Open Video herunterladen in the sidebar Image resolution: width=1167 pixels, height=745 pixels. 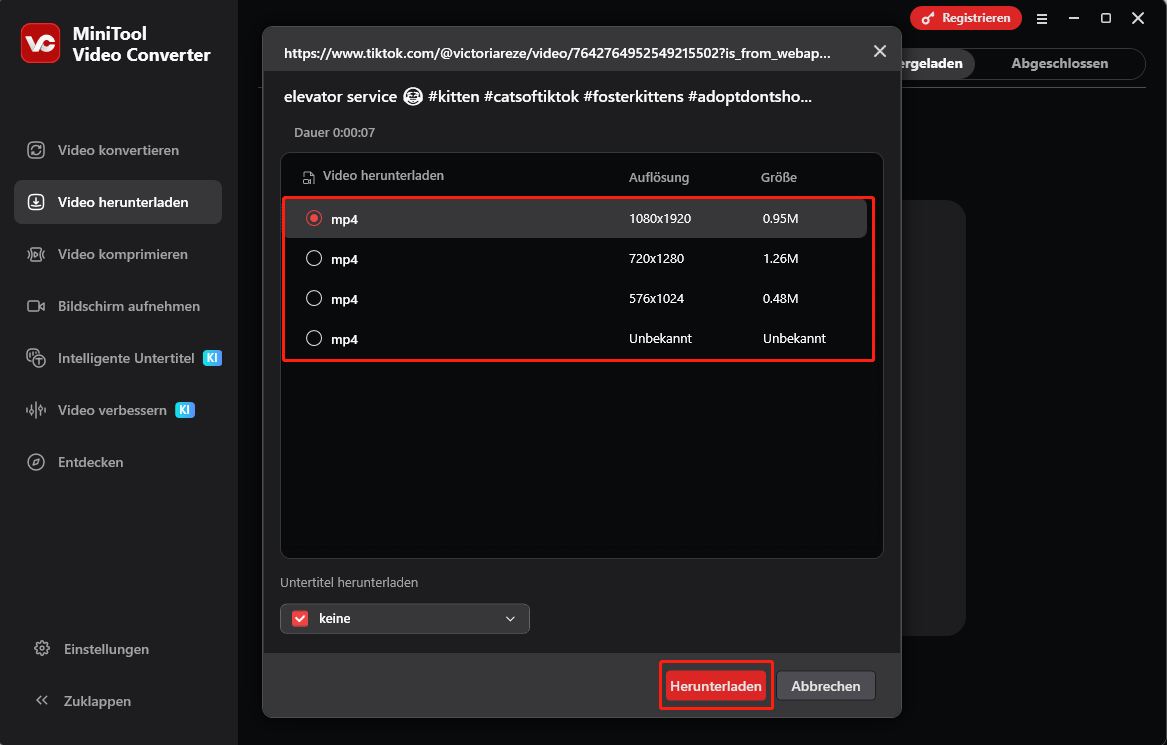118,202
